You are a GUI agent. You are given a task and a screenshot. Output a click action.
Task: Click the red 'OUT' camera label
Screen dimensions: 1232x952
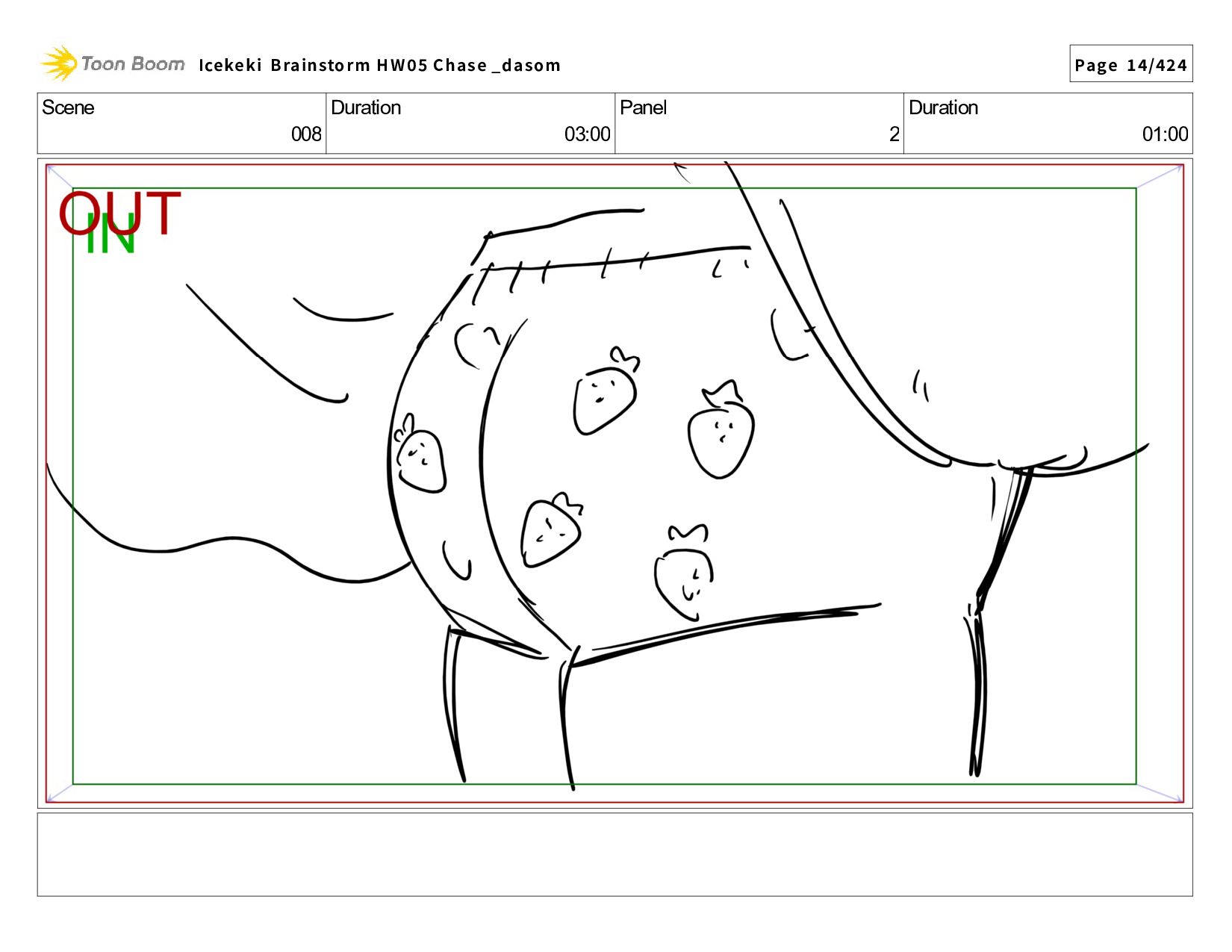pyautogui.click(x=120, y=213)
